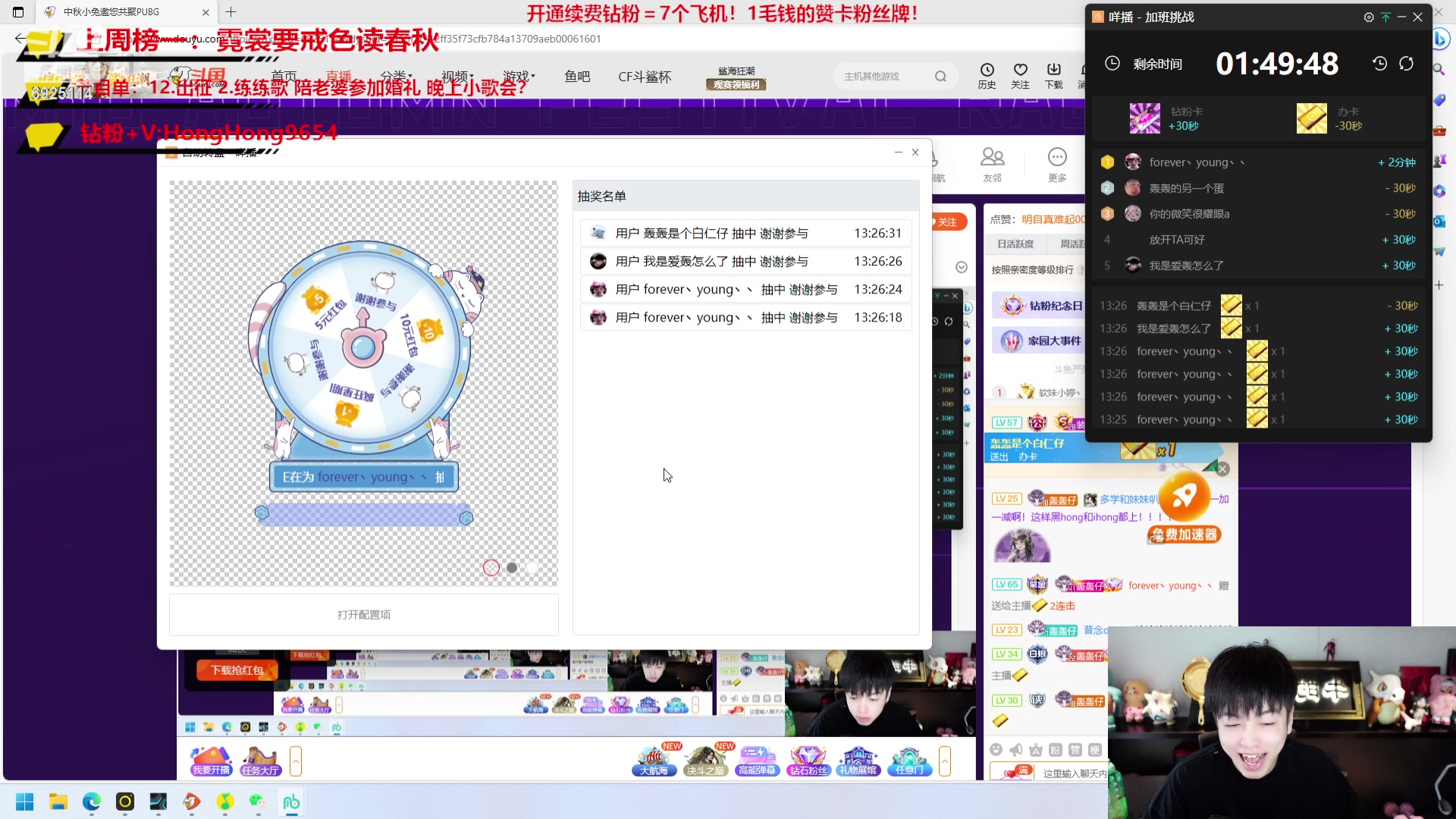Screen dimensions: 1456x819
Task: Open 钻石粉丝 panel below the stream
Action: (x=808, y=760)
